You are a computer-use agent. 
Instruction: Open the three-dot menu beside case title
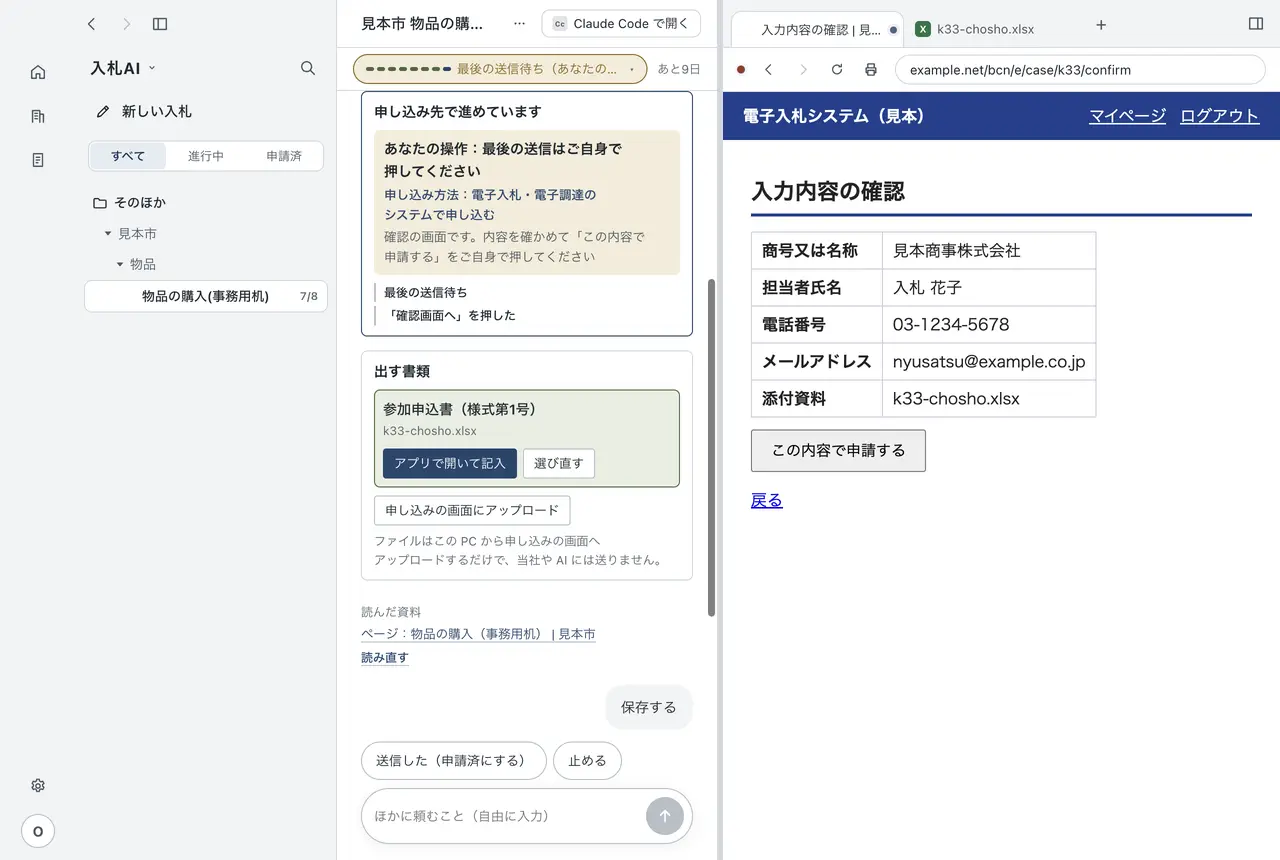click(x=519, y=23)
